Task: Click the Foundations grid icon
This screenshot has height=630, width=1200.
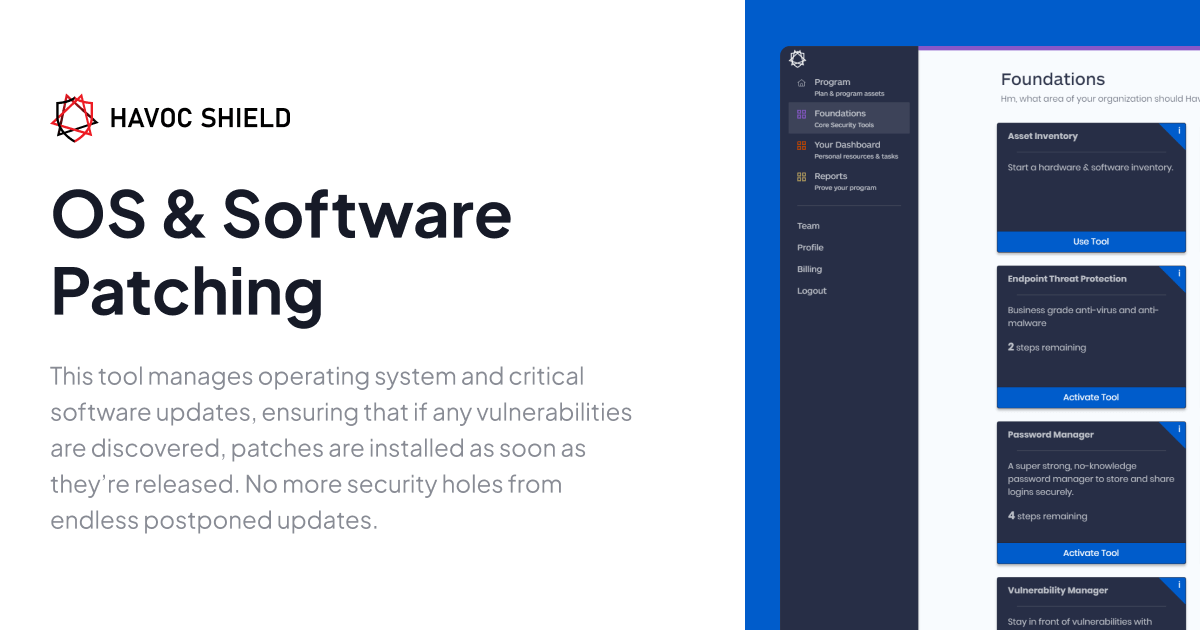Action: coord(799,114)
